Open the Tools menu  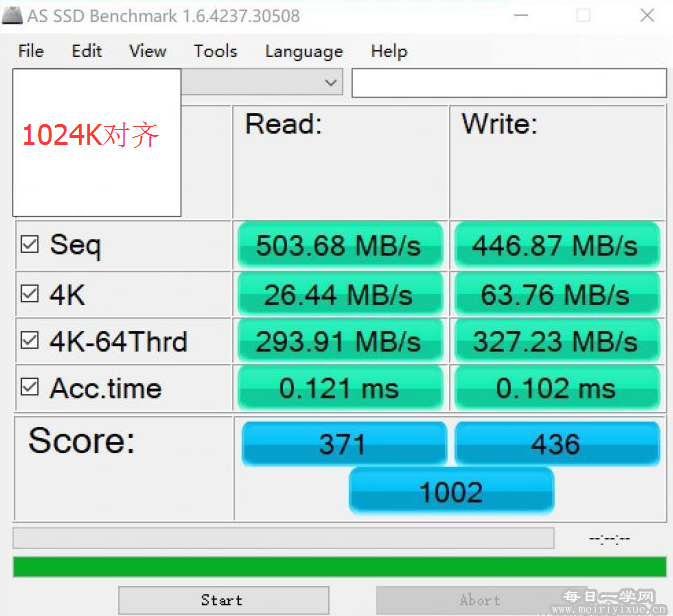[215, 51]
